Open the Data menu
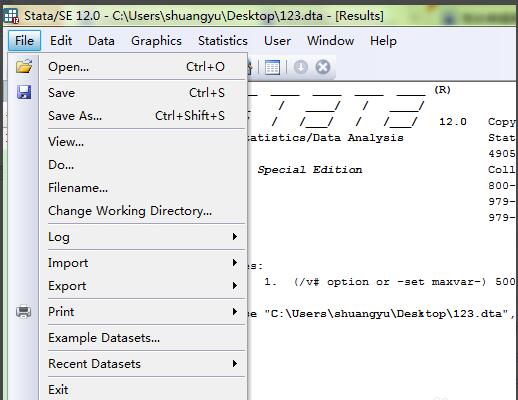Screen dimensions: 518x400 tap(101, 41)
